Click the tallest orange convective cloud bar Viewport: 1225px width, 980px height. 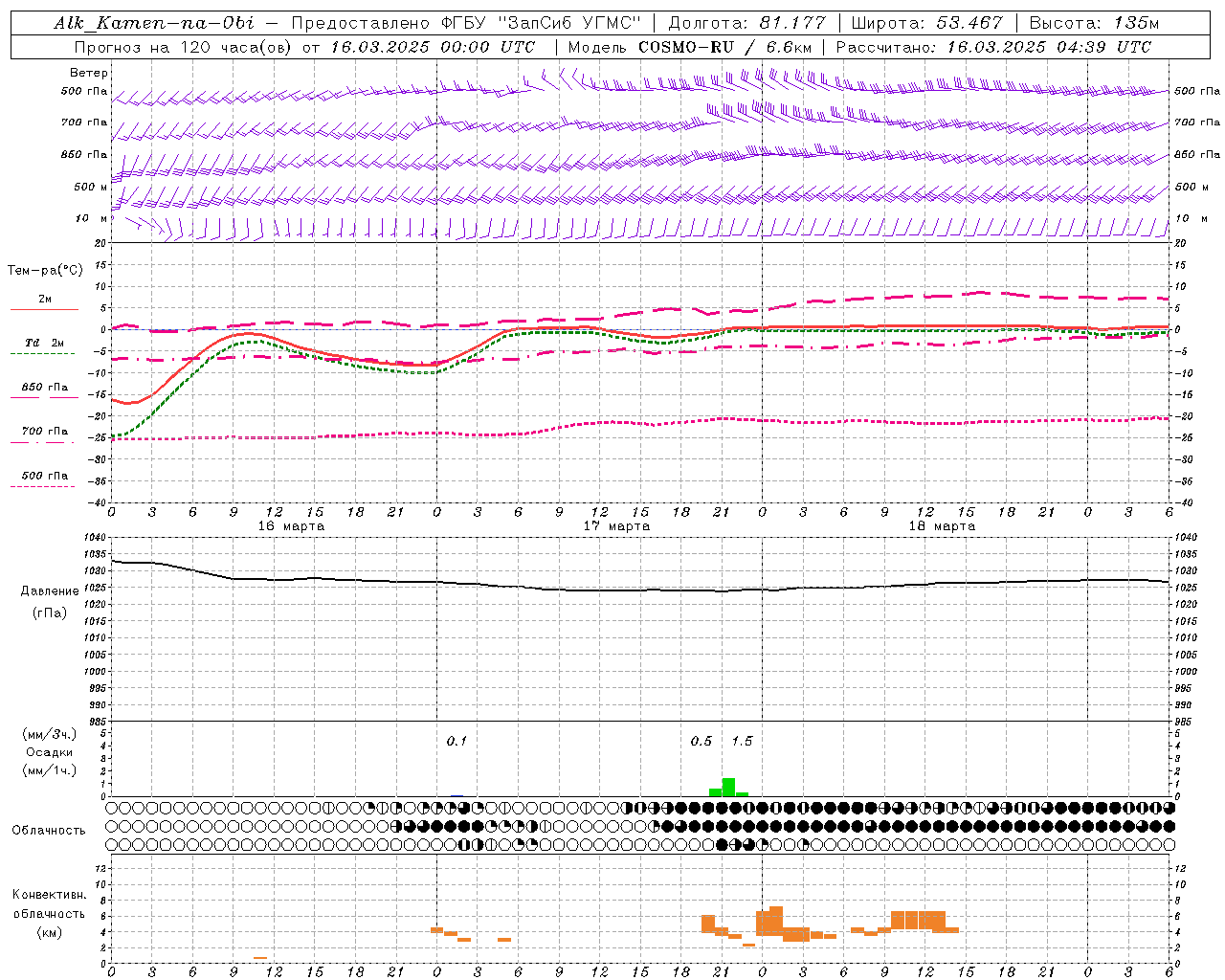[x=776, y=921]
